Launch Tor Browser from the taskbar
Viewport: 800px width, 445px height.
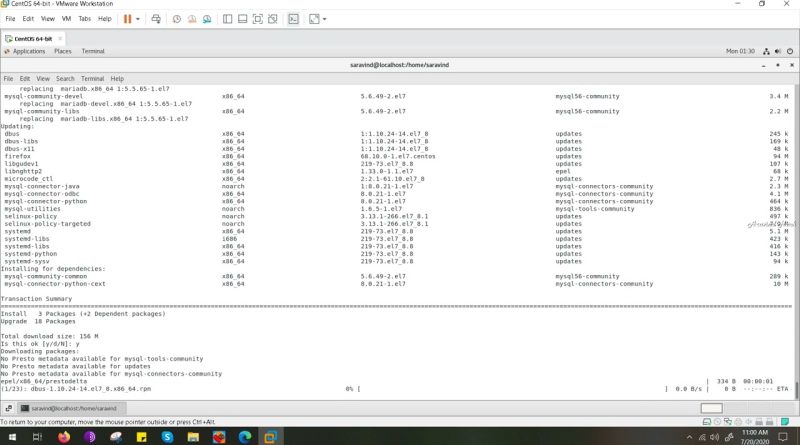coord(90,437)
